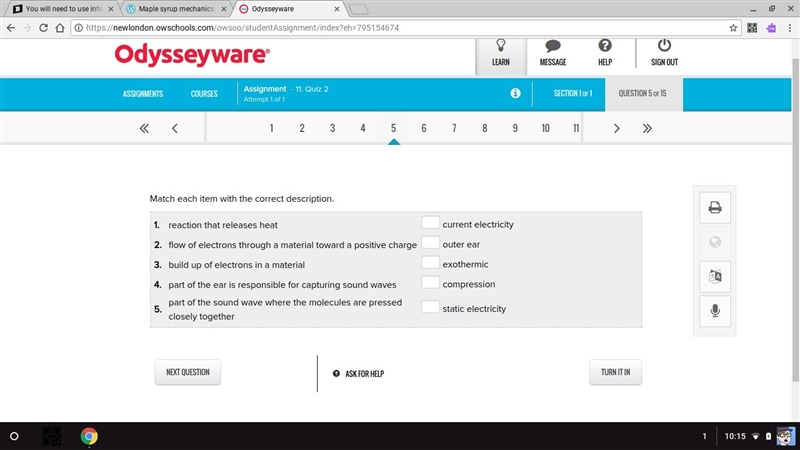
Task: Activate the microphone text-to-speech icon
Action: pyautogui.click(x=715, y=311)
